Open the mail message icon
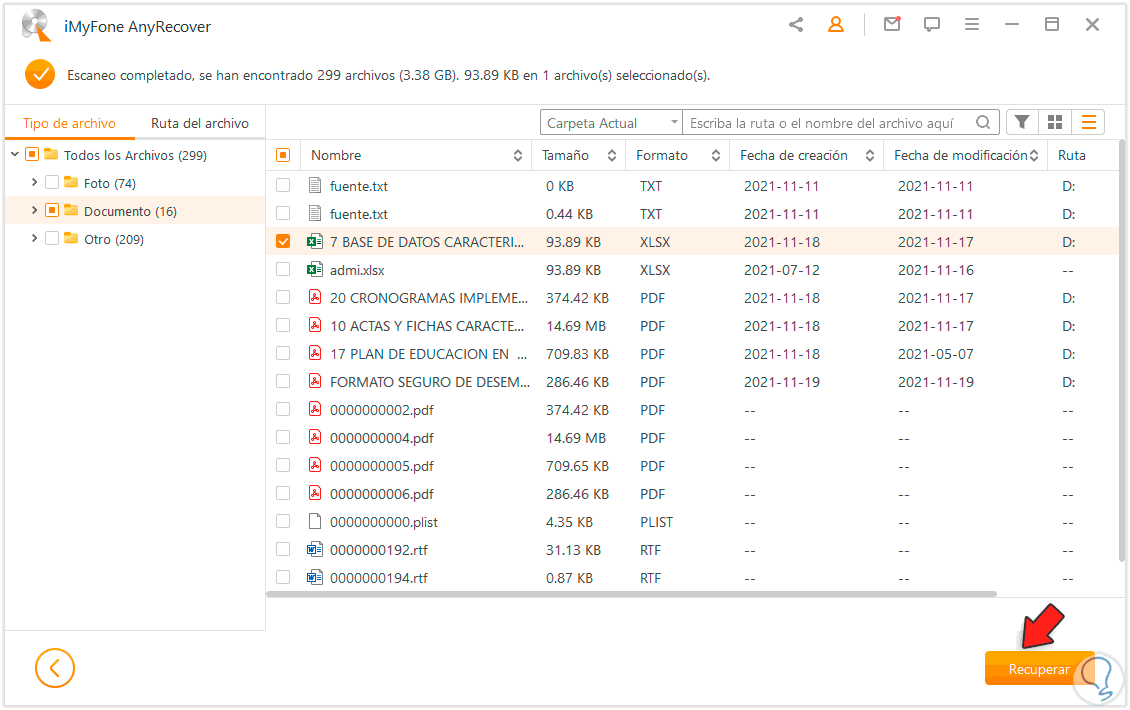This screenshot has height=710, width=1130. click(892, 25)
